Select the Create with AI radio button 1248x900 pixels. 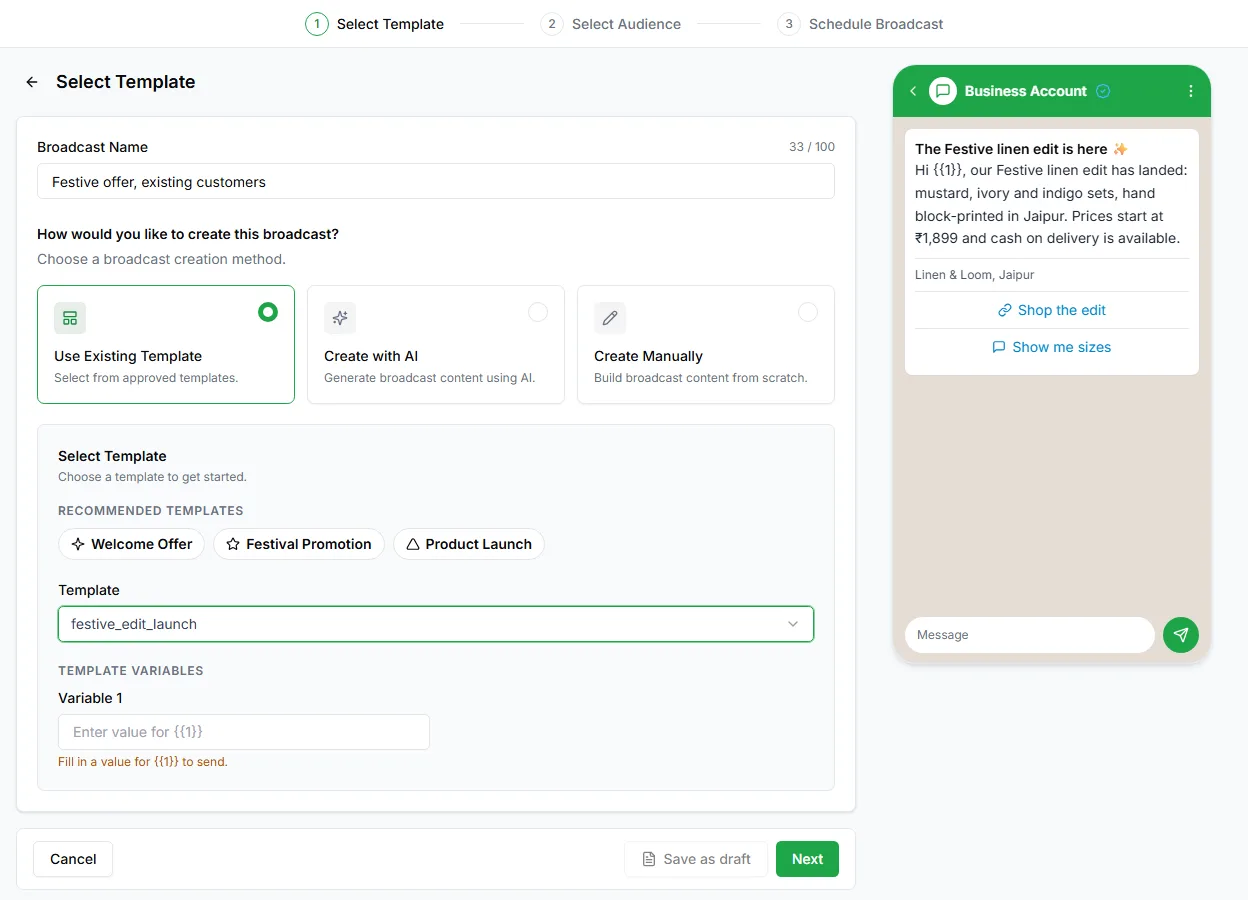click(x=538, y=312)
